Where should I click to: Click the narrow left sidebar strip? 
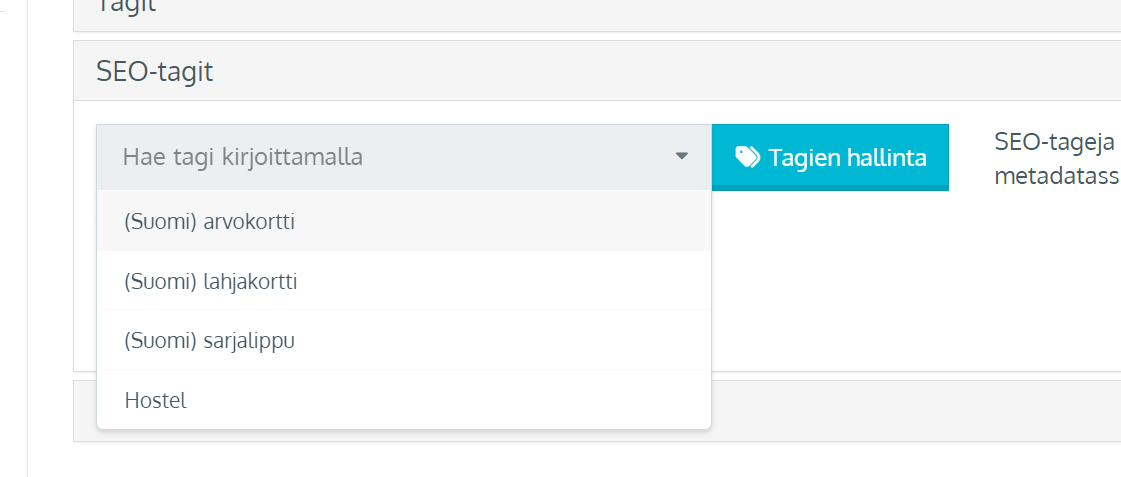14,238
